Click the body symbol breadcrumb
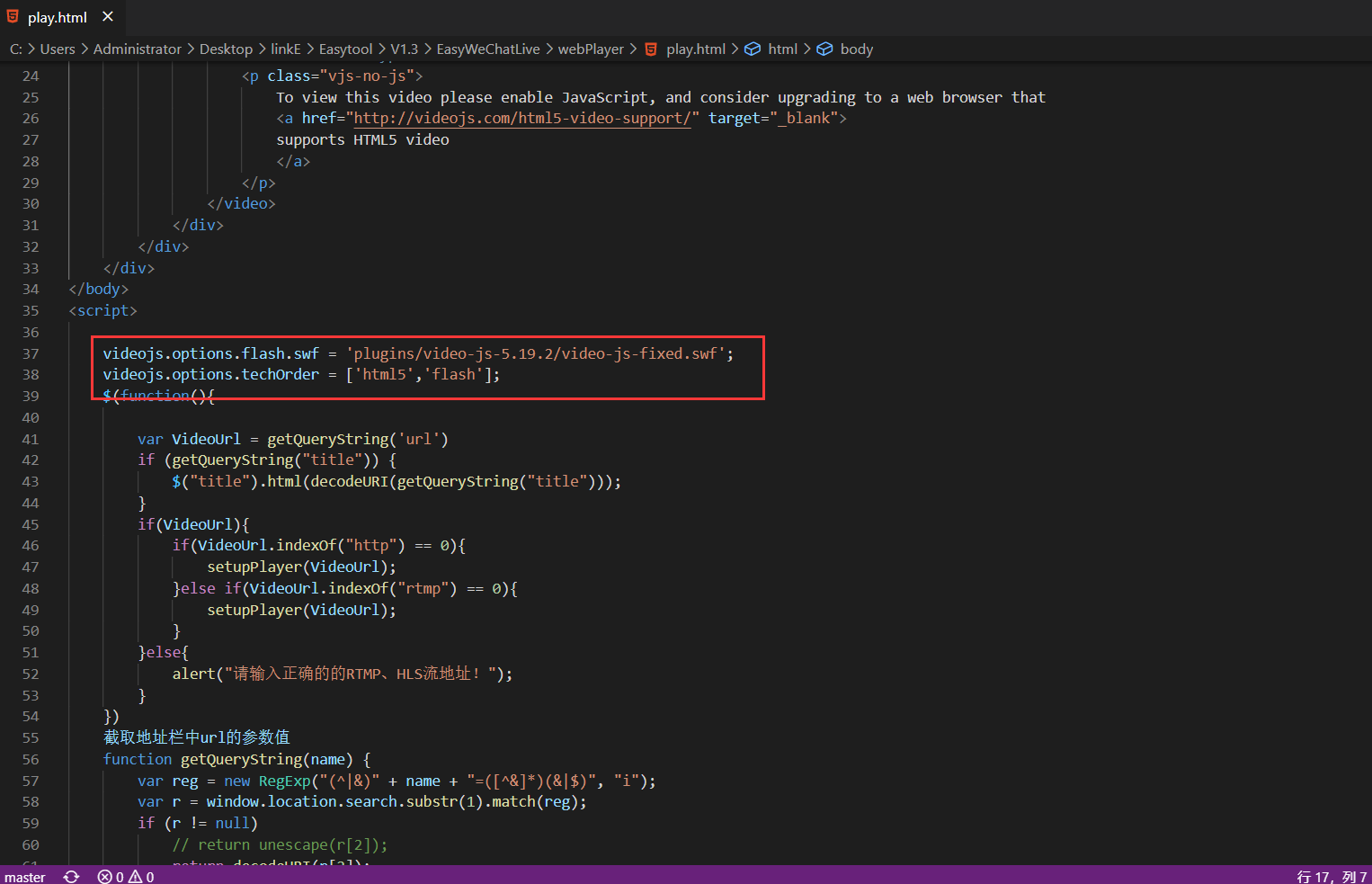1372x884 pixels. tap(857, 49)
